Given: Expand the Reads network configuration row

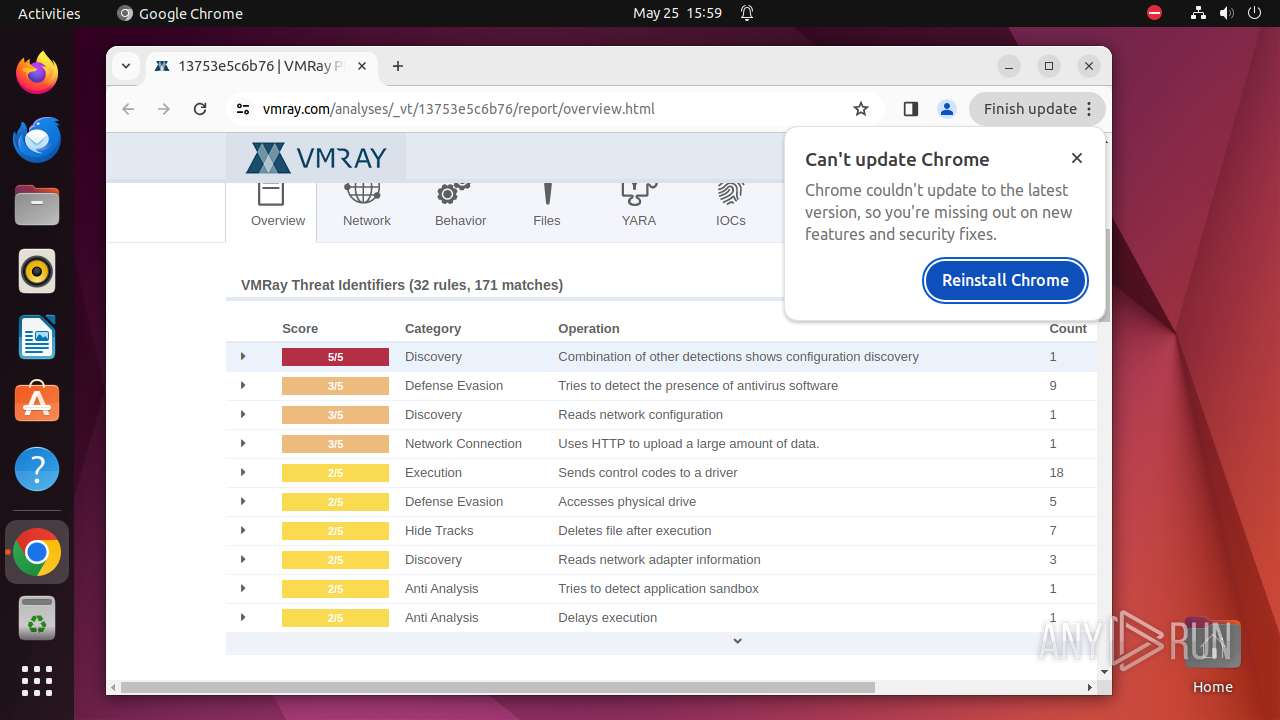Looking at the screenshot, I should 243,414.
